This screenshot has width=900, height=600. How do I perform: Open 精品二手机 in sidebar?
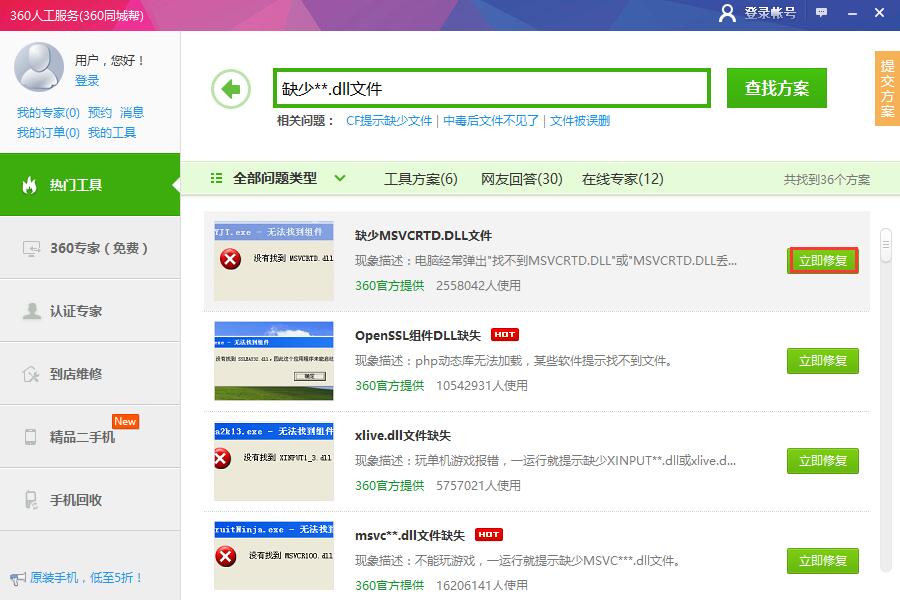90,437
